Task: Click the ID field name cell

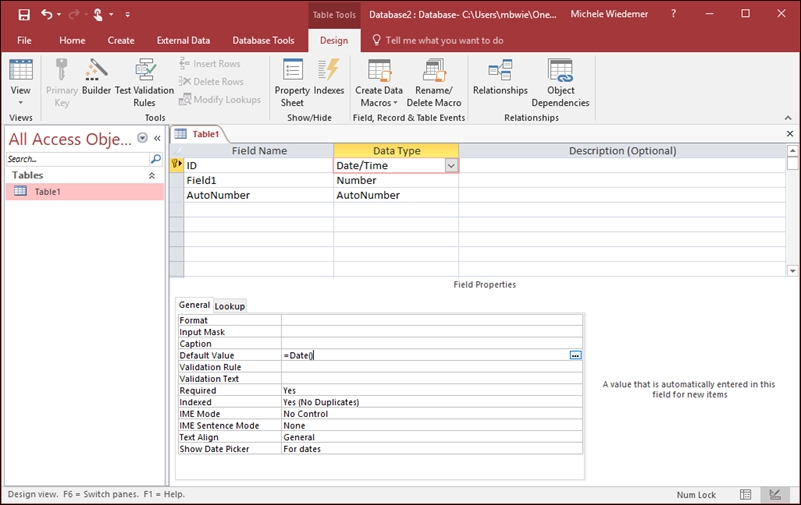Action: pos(258,165)
